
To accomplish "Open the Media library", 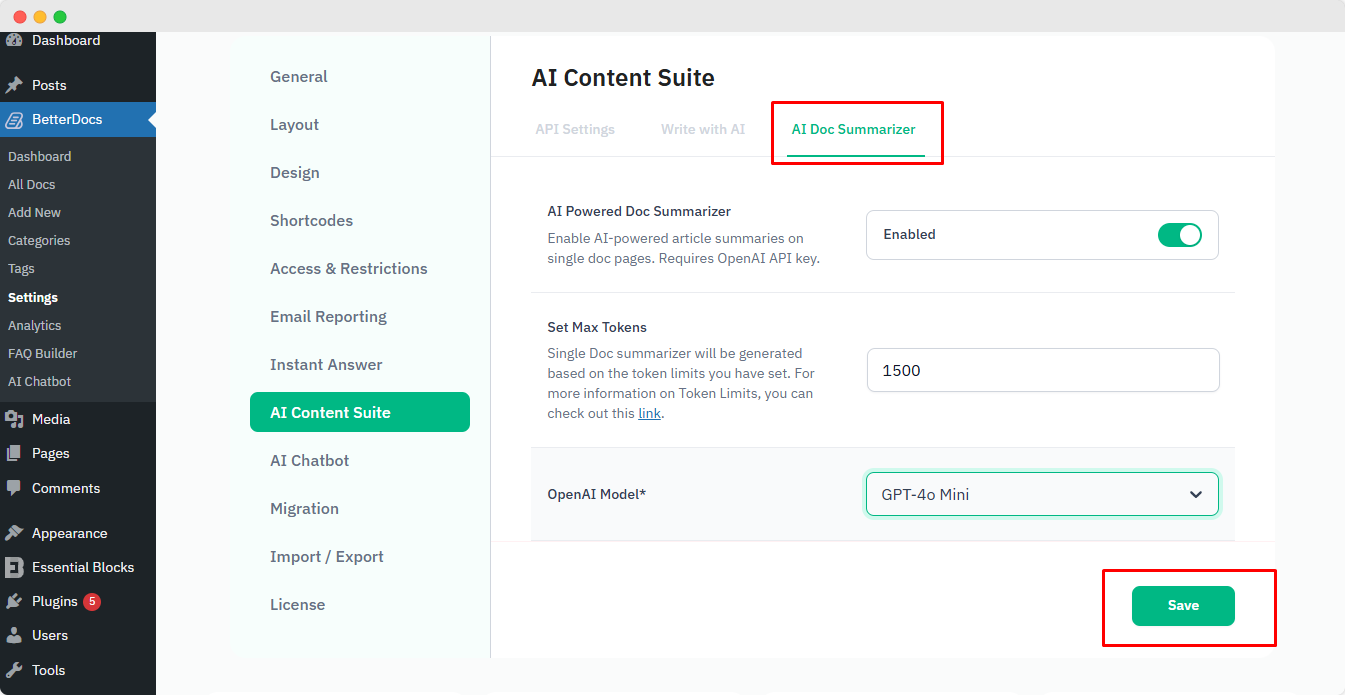I will (49, 419).
